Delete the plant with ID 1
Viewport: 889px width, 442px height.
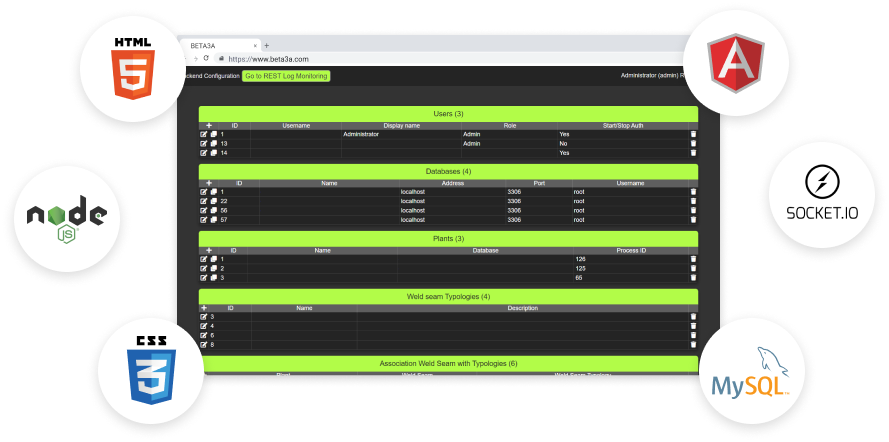tap(693, 259)
